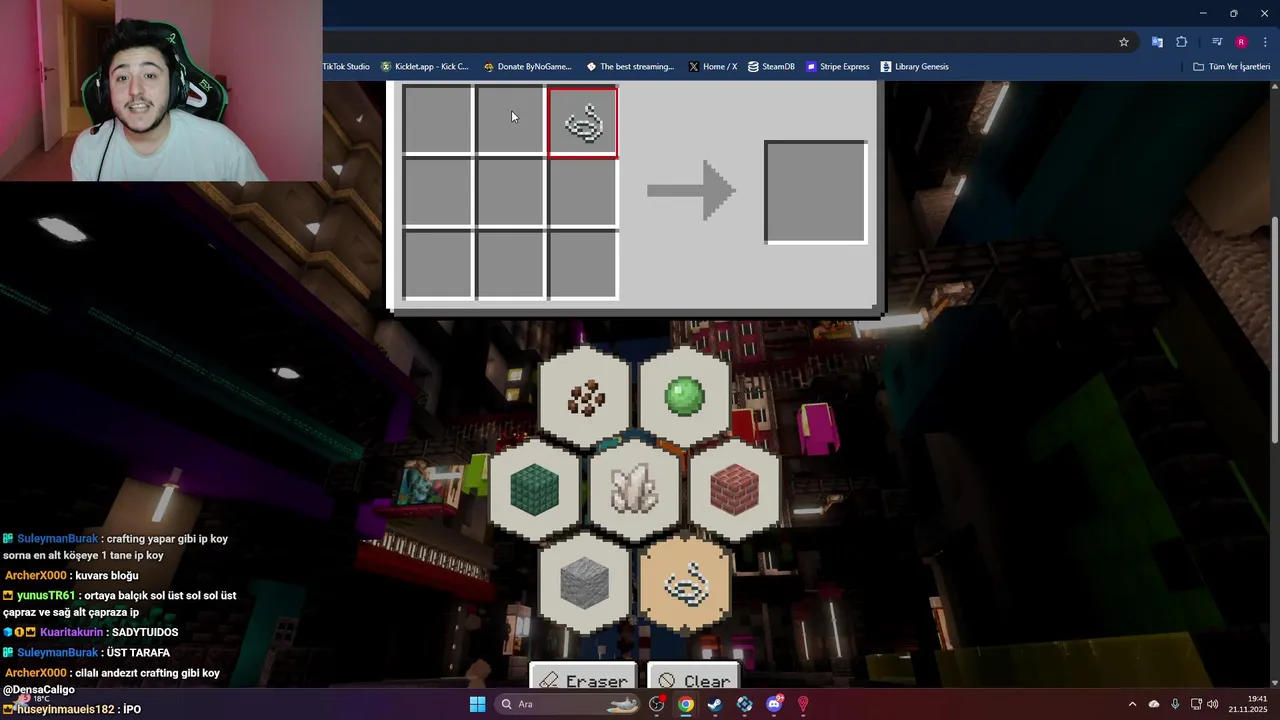Switch to Chrome in the taskbar
1280x720 pixels.
685,704
